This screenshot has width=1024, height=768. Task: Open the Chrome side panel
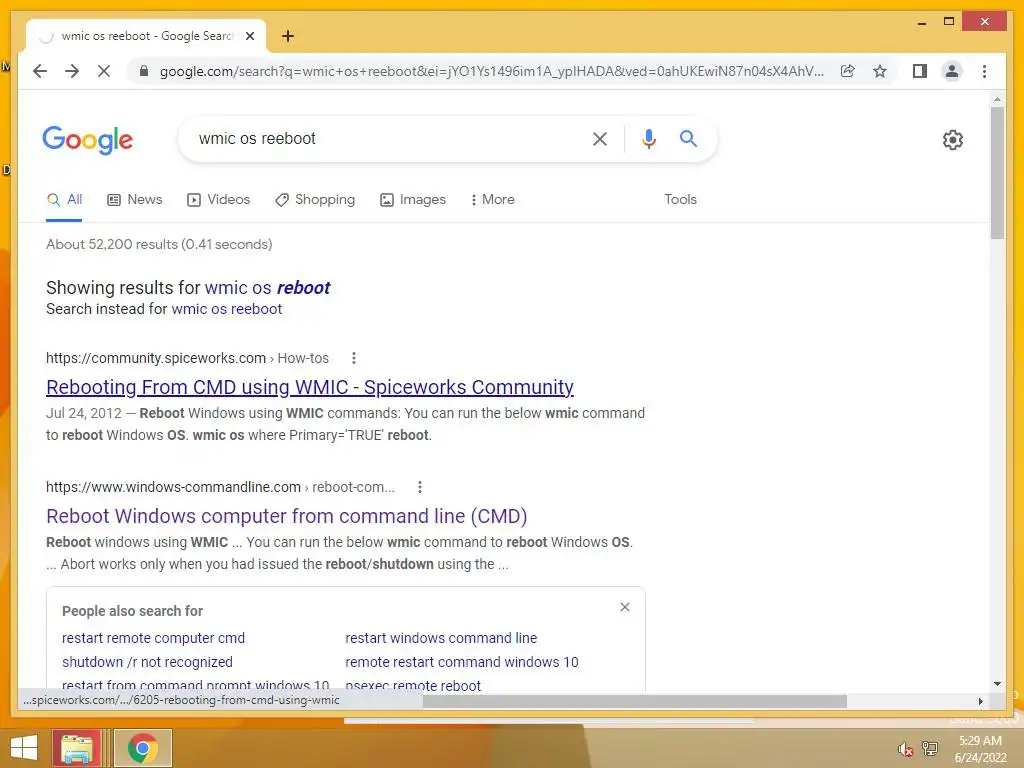coord(920,71)
